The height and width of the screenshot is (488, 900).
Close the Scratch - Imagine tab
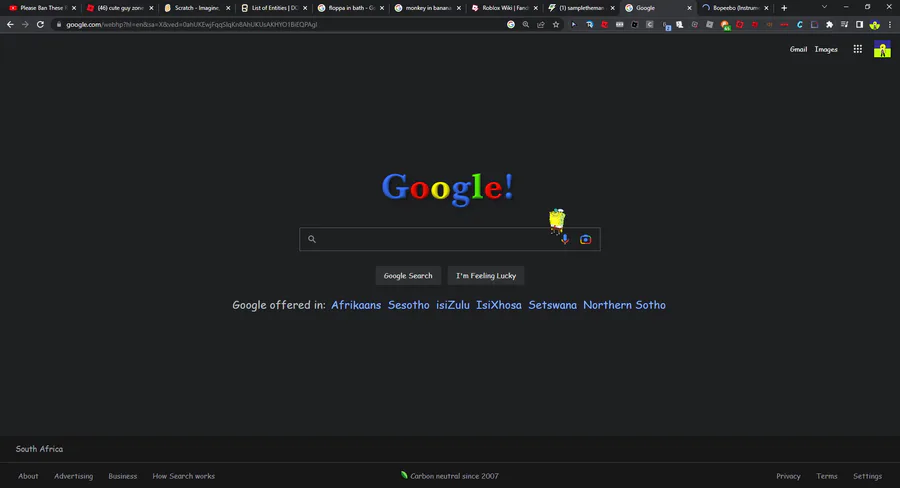tap(228, 8)
